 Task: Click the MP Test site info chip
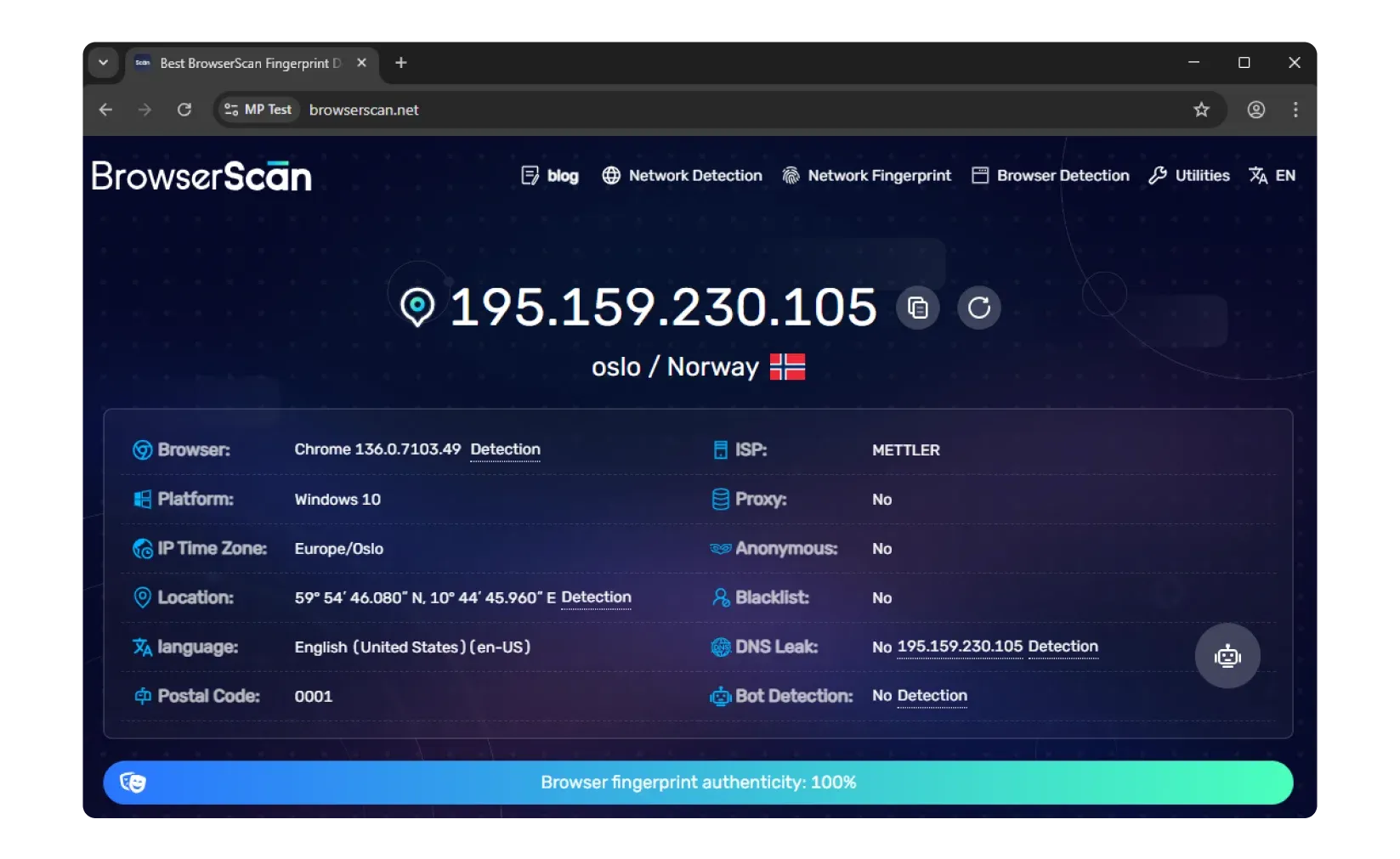258,110
